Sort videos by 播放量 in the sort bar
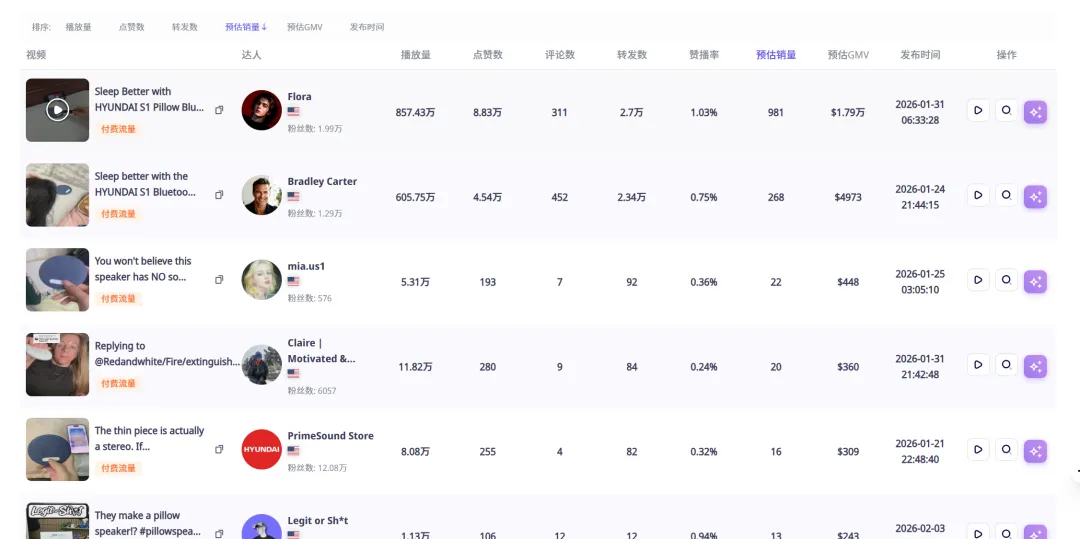The height and width of the screenshot is (539, 1080). [78, 27]
